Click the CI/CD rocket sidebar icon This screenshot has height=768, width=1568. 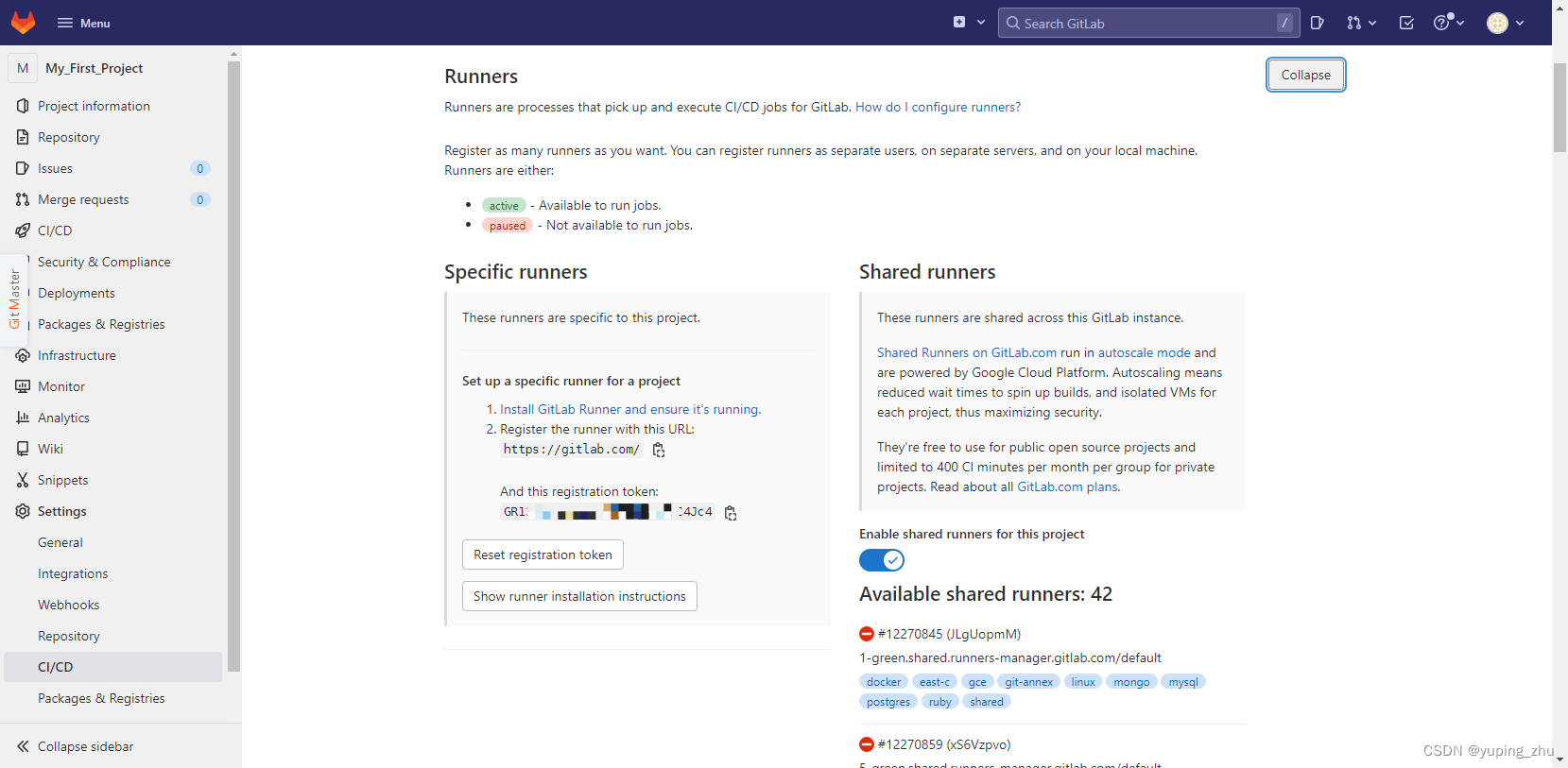point(23,230)
